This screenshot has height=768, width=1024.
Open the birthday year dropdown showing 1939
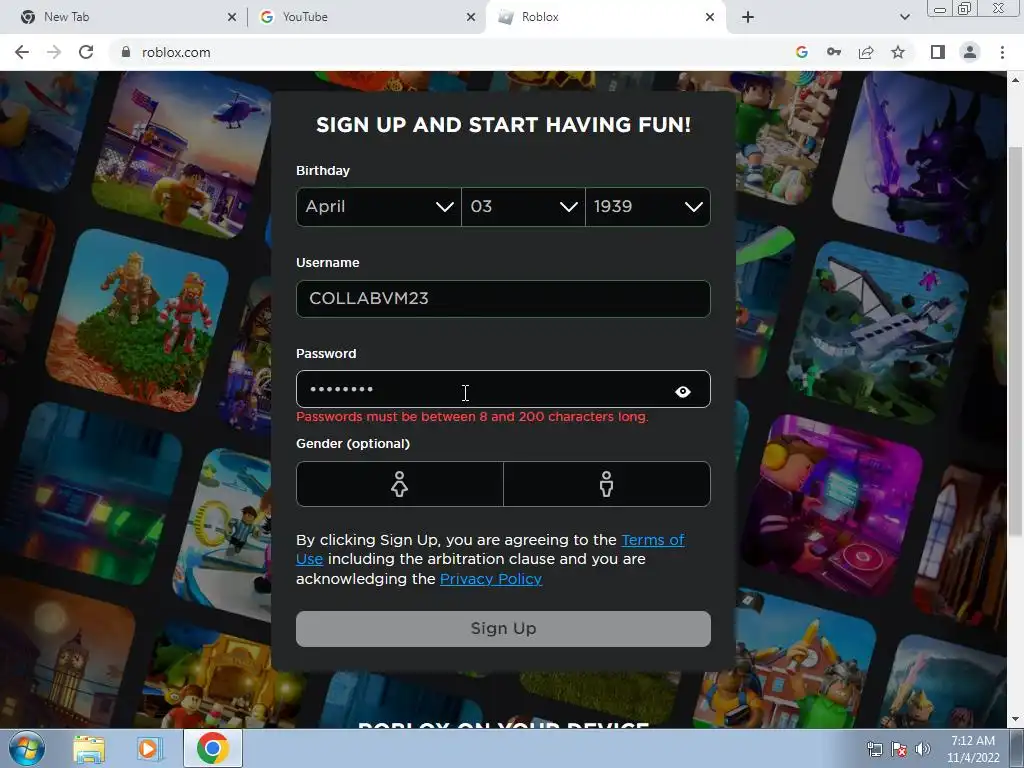(648, 207)
